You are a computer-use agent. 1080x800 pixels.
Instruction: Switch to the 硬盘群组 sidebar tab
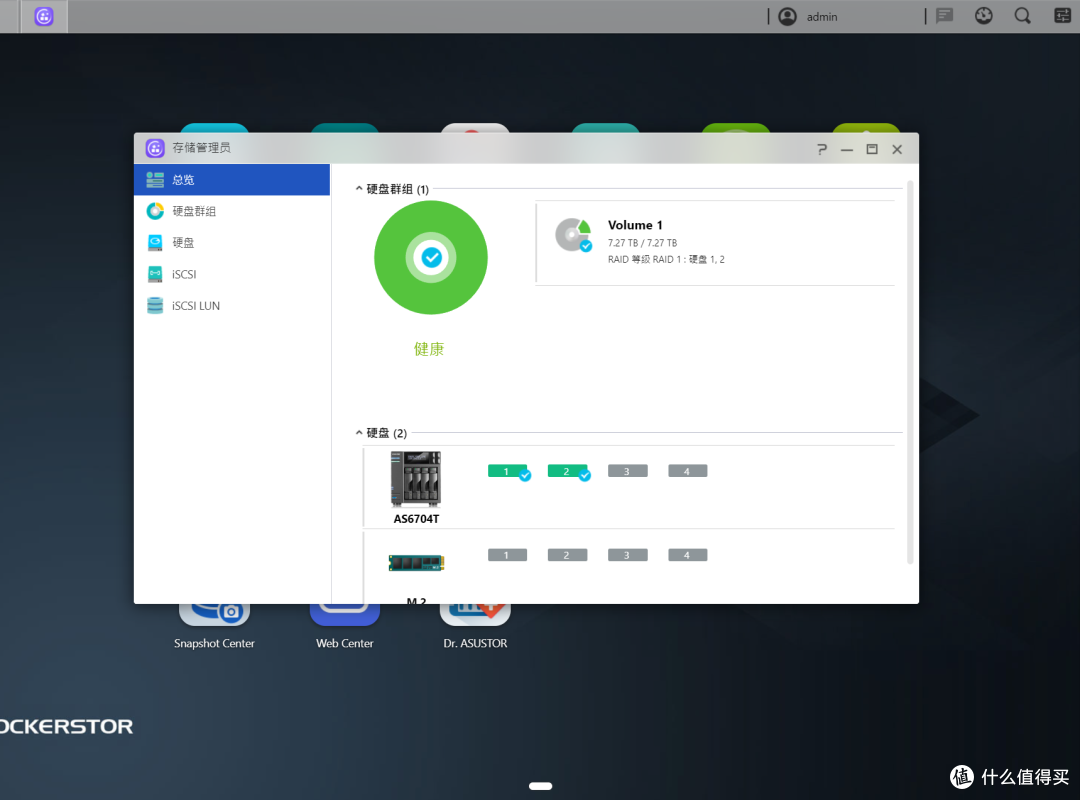click(x=194, y=211)
